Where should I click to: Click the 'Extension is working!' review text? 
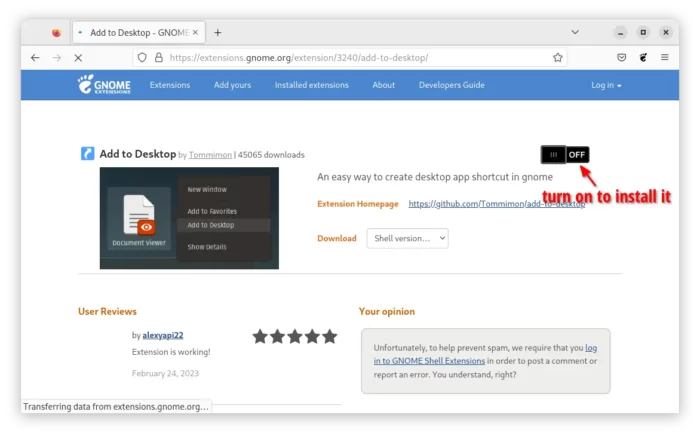point(171,352)
